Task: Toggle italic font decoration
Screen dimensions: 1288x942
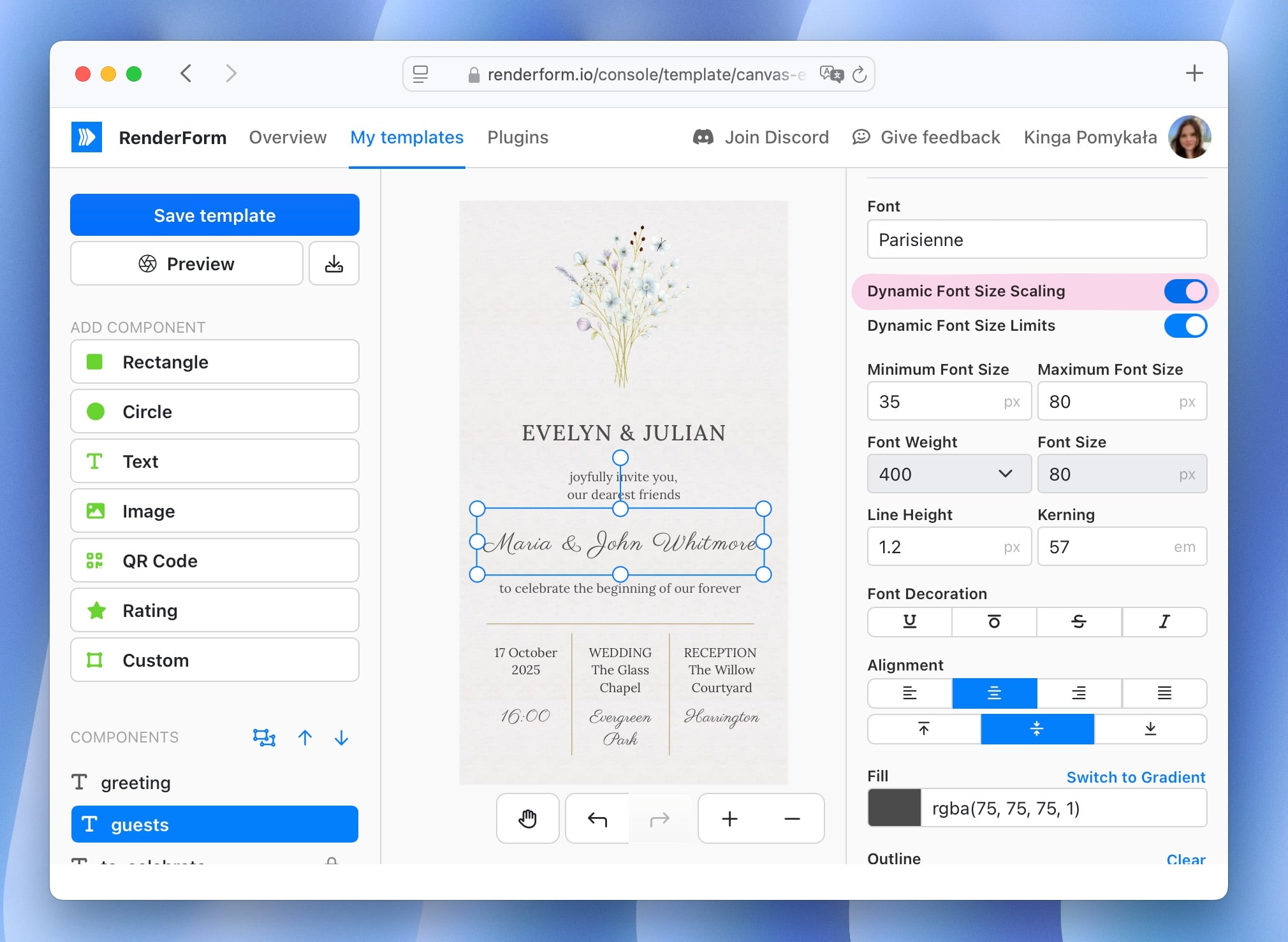Action: point(1164,621)
